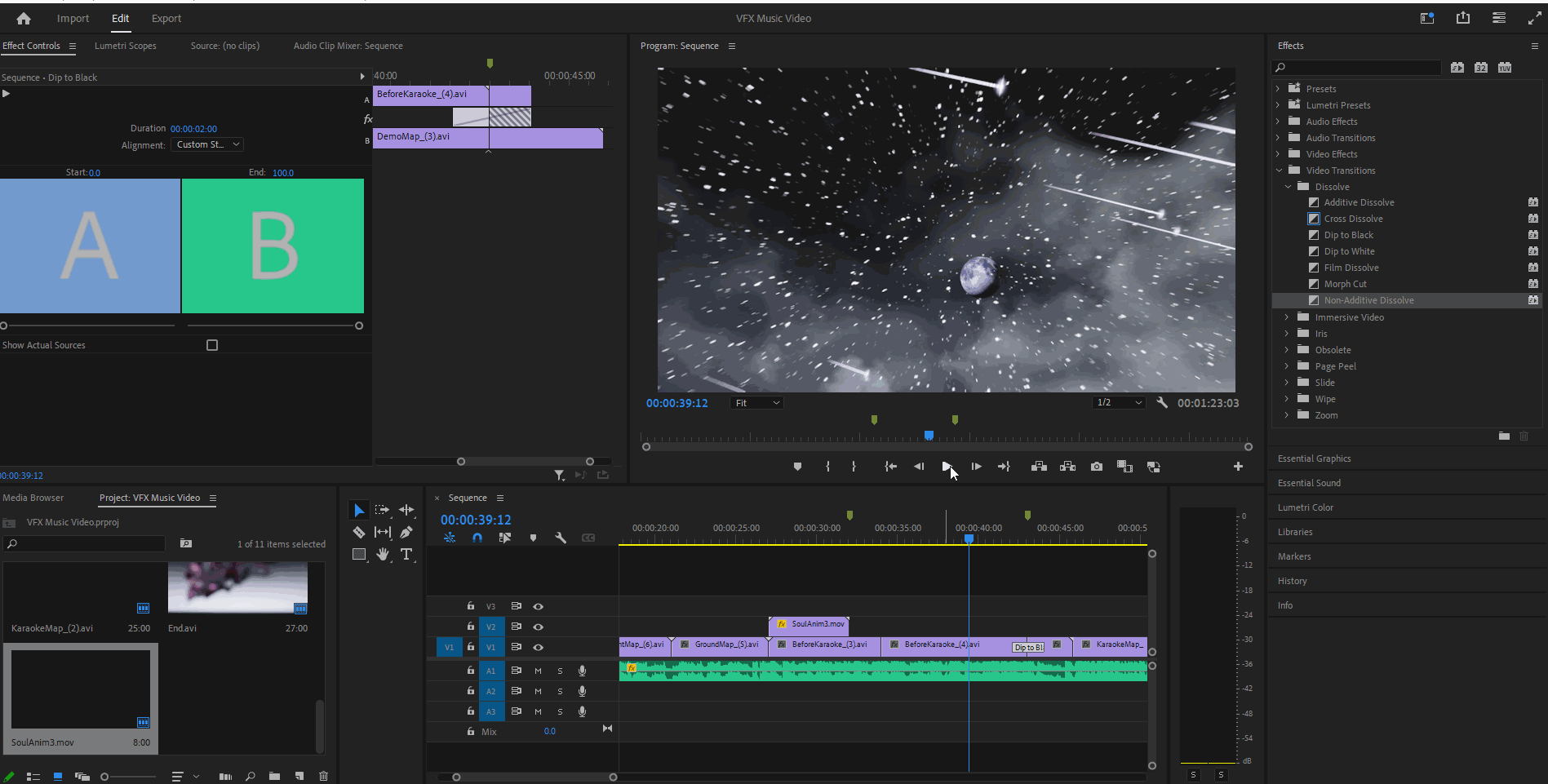
Task: Click the Home icon
Action: [24, 18]
